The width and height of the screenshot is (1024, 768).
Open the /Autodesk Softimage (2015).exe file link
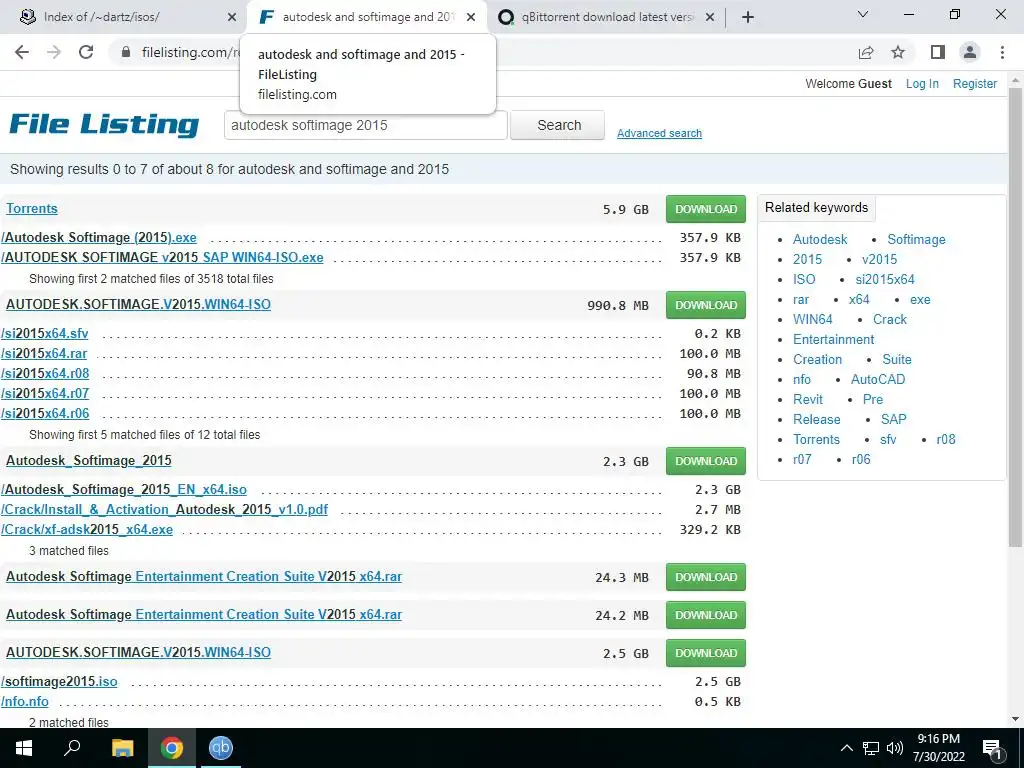99,238
